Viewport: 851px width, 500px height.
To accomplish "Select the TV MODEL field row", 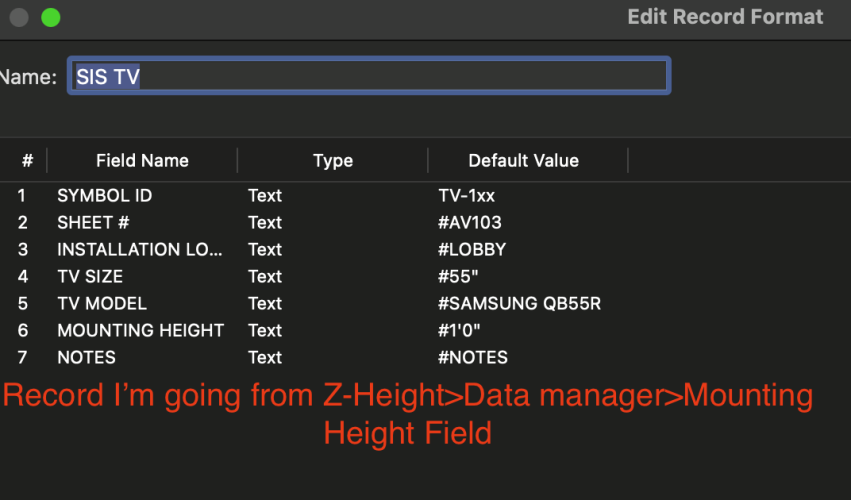I will (101, 304).
